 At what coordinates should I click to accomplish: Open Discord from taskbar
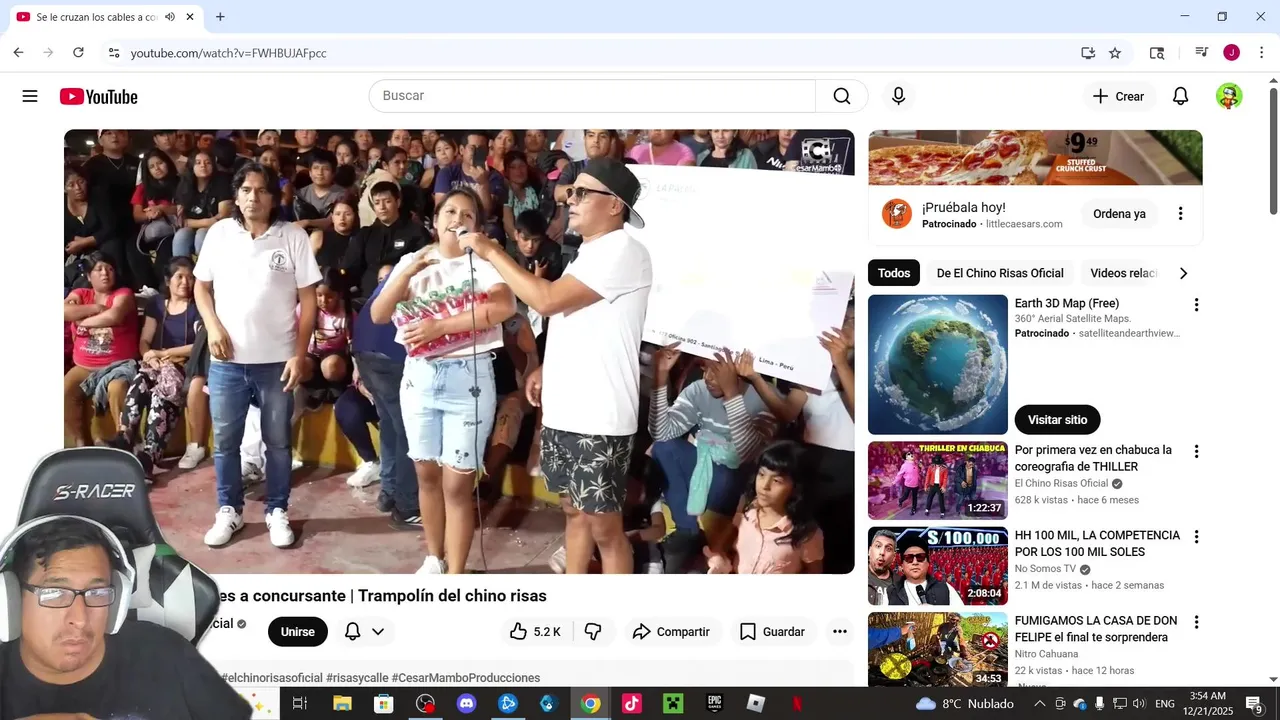pos(466,704)
